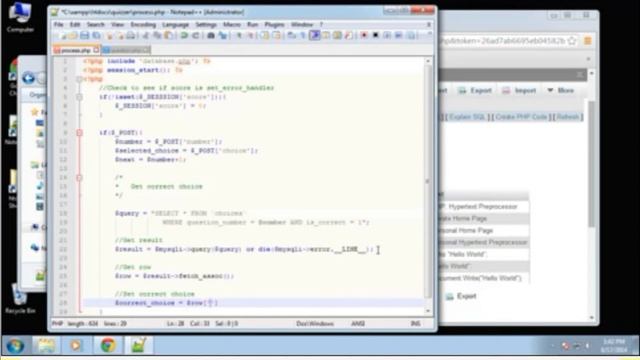Toggle synchronize vertical scrolling
This screenshot has width=640, height=360.
click(265, 36)
